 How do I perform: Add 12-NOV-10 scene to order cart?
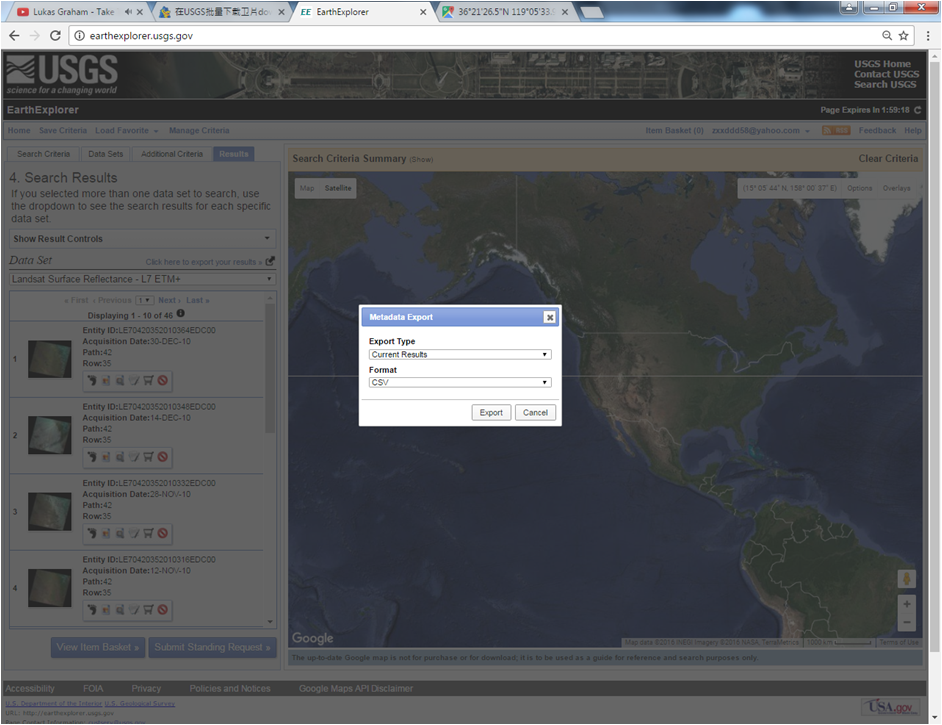click(148, 609)
